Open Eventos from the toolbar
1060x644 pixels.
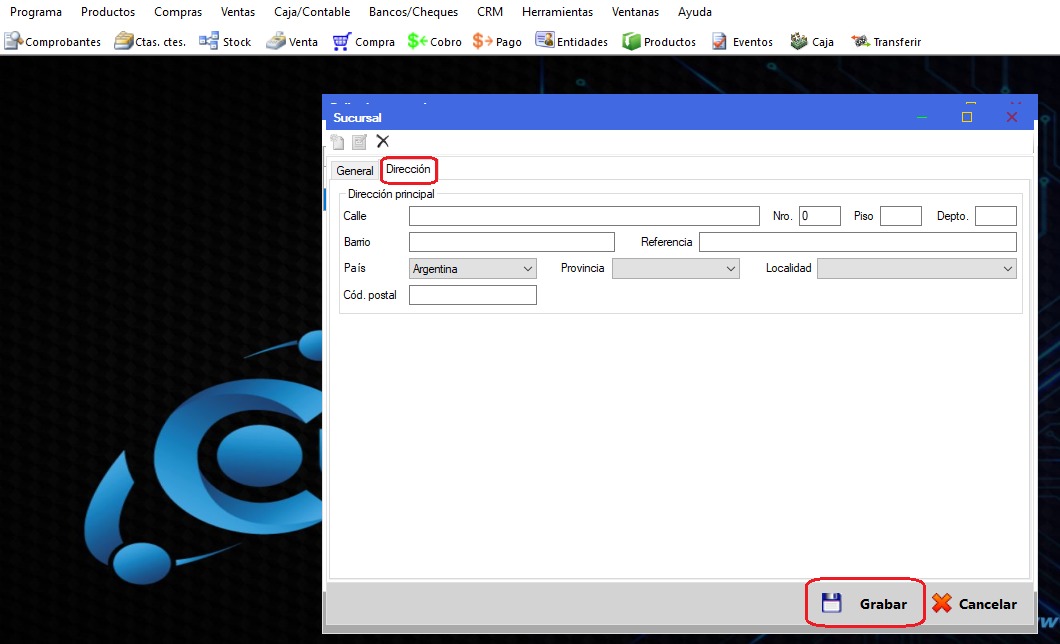(x=742, y=42)
